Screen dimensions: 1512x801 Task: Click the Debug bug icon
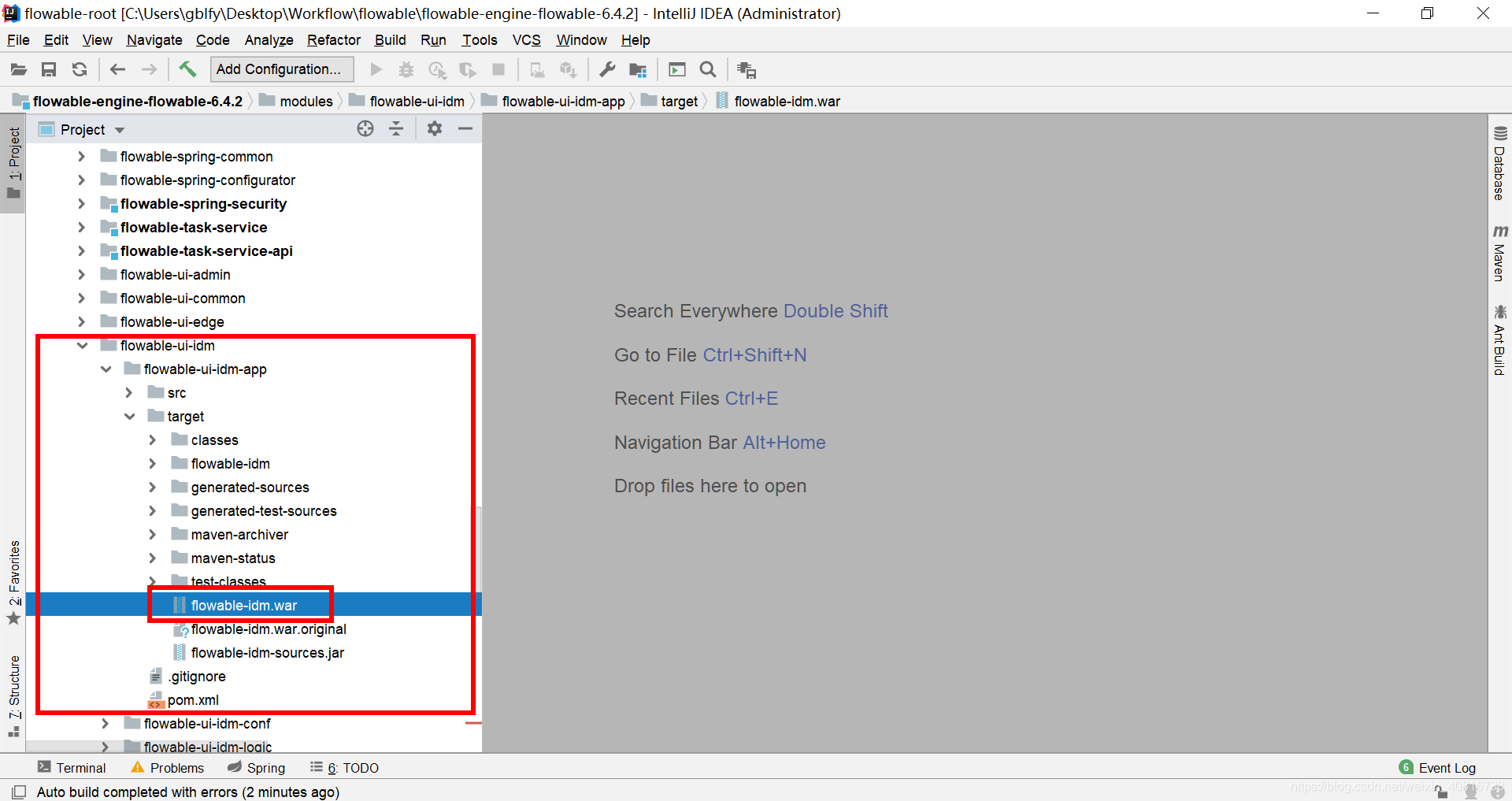[406, 70]
